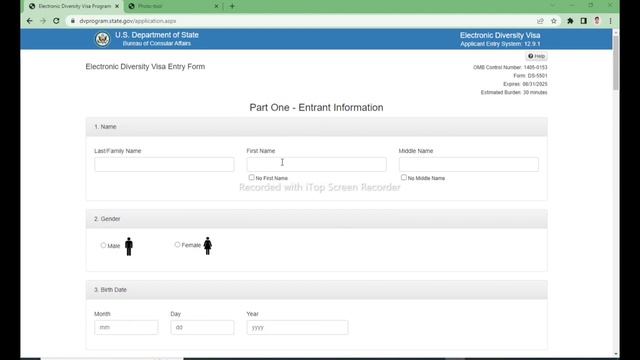The image size is (640, 360).
Task: Click the Electronic Diversity Visa header text
Action: click(x=500, y=36)
